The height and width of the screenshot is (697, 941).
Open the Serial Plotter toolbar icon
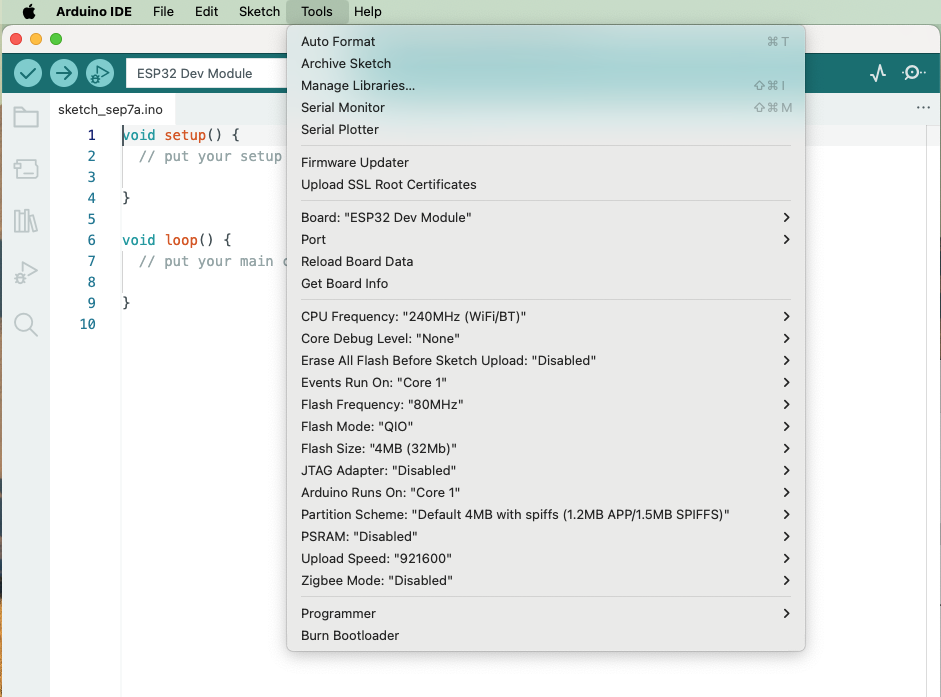point(878,73)
